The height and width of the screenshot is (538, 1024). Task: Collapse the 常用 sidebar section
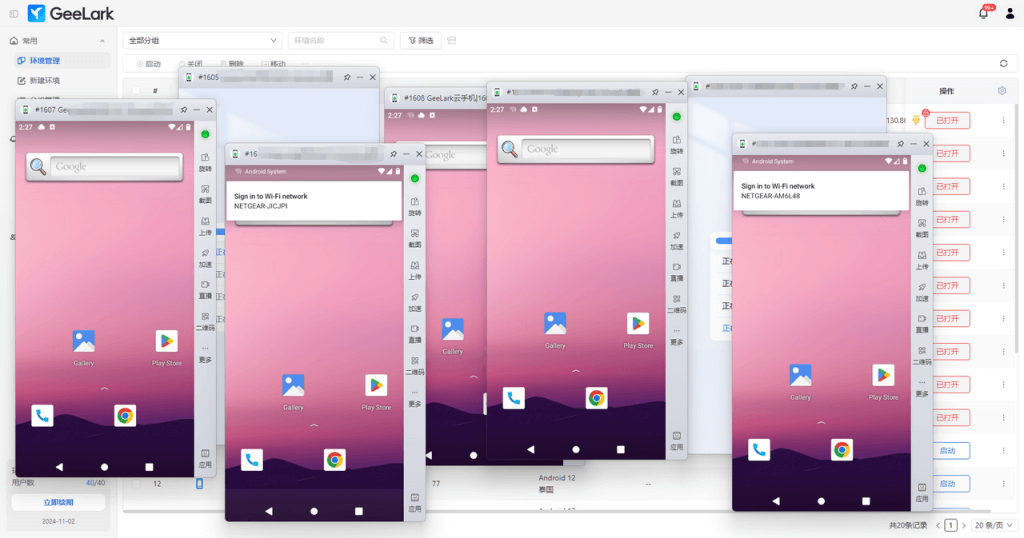point(102,41)
